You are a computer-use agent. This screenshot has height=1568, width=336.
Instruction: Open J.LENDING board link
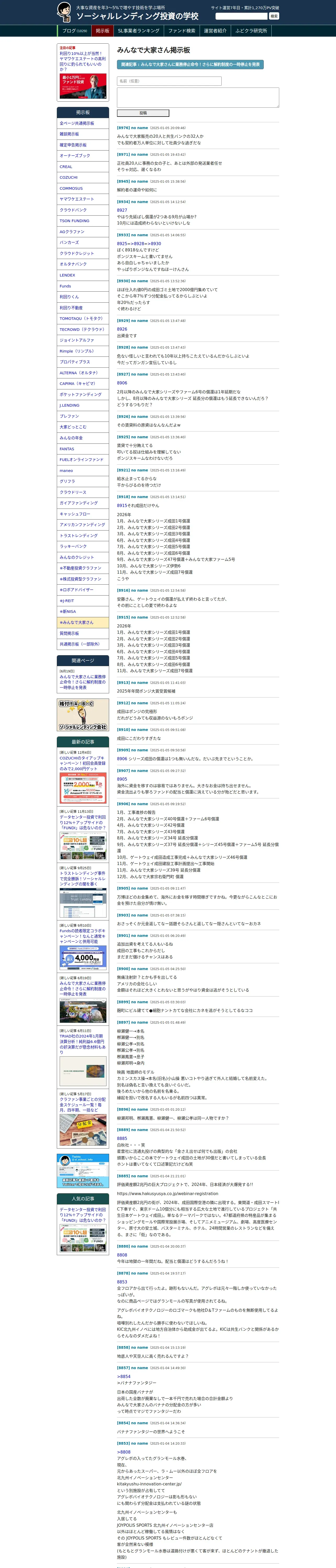83,405
